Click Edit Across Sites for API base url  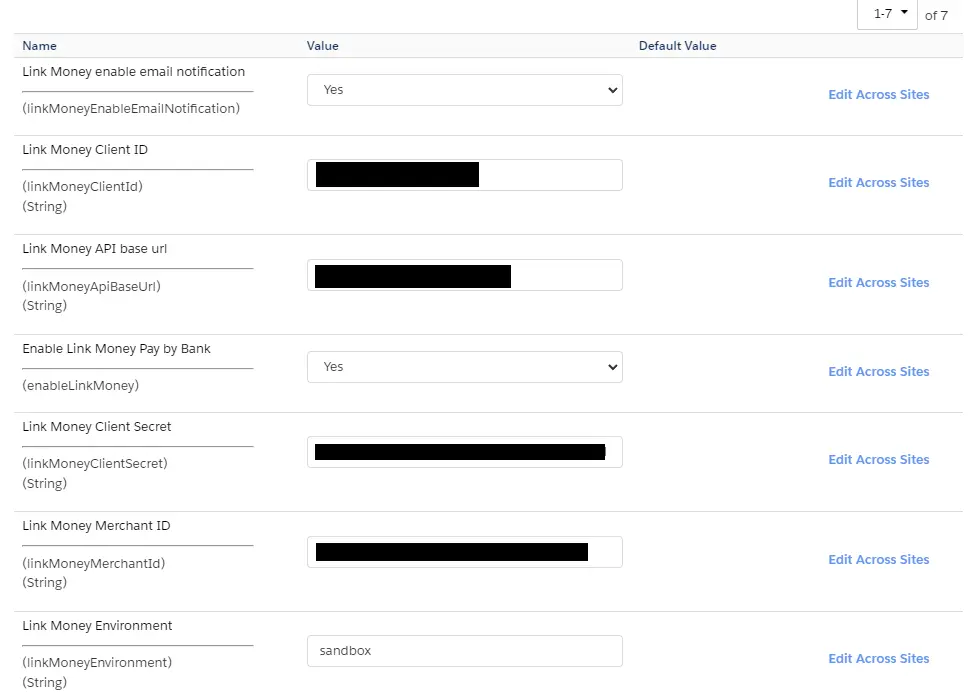(879, 283)
